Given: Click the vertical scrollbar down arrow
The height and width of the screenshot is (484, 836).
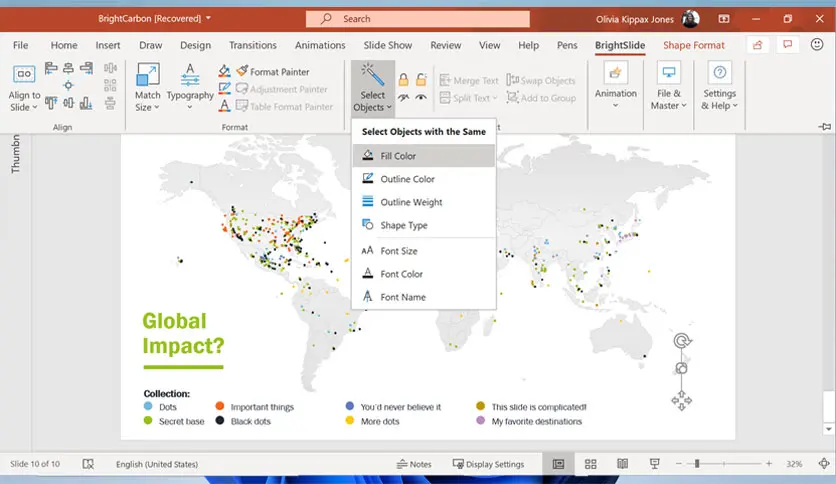Looking at the screenshot, I should [829, 429].
